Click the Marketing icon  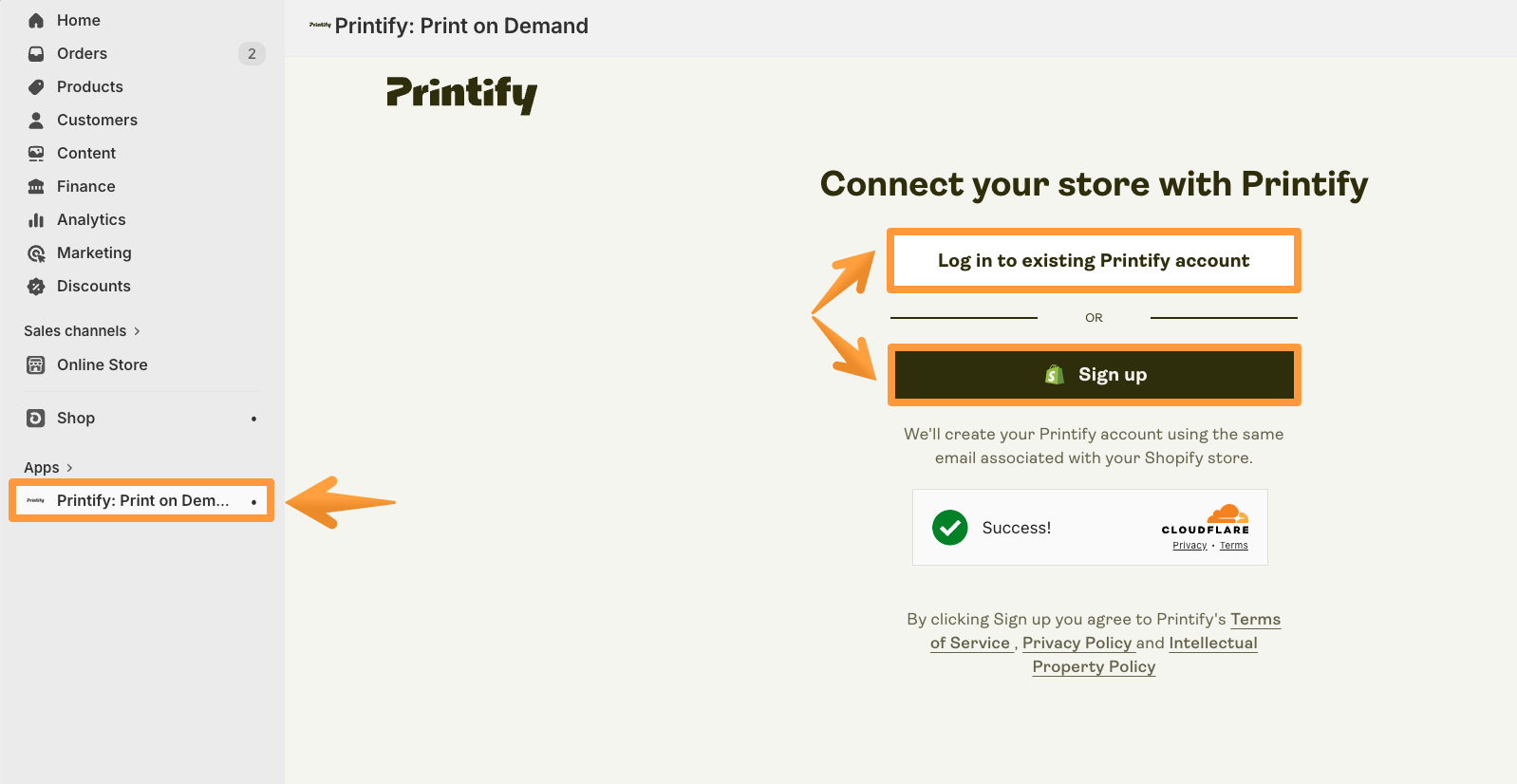click(35, 252)
